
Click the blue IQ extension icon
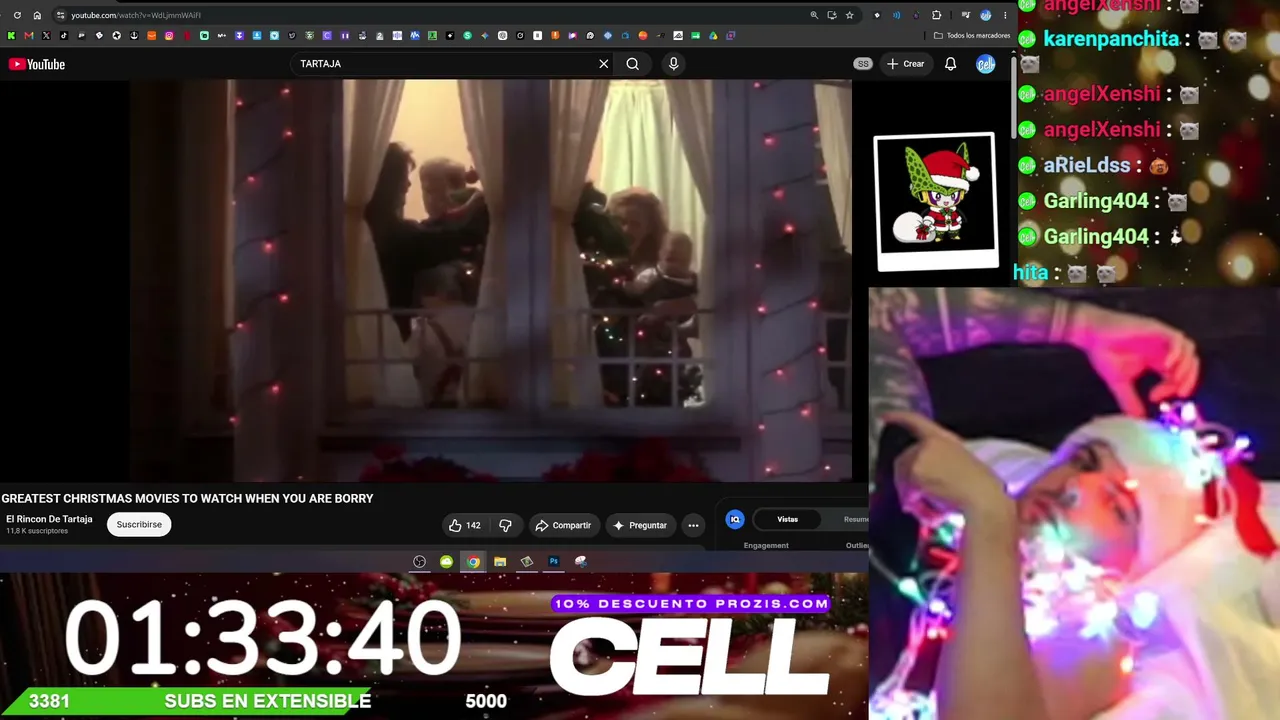click(x=735, y=519)
